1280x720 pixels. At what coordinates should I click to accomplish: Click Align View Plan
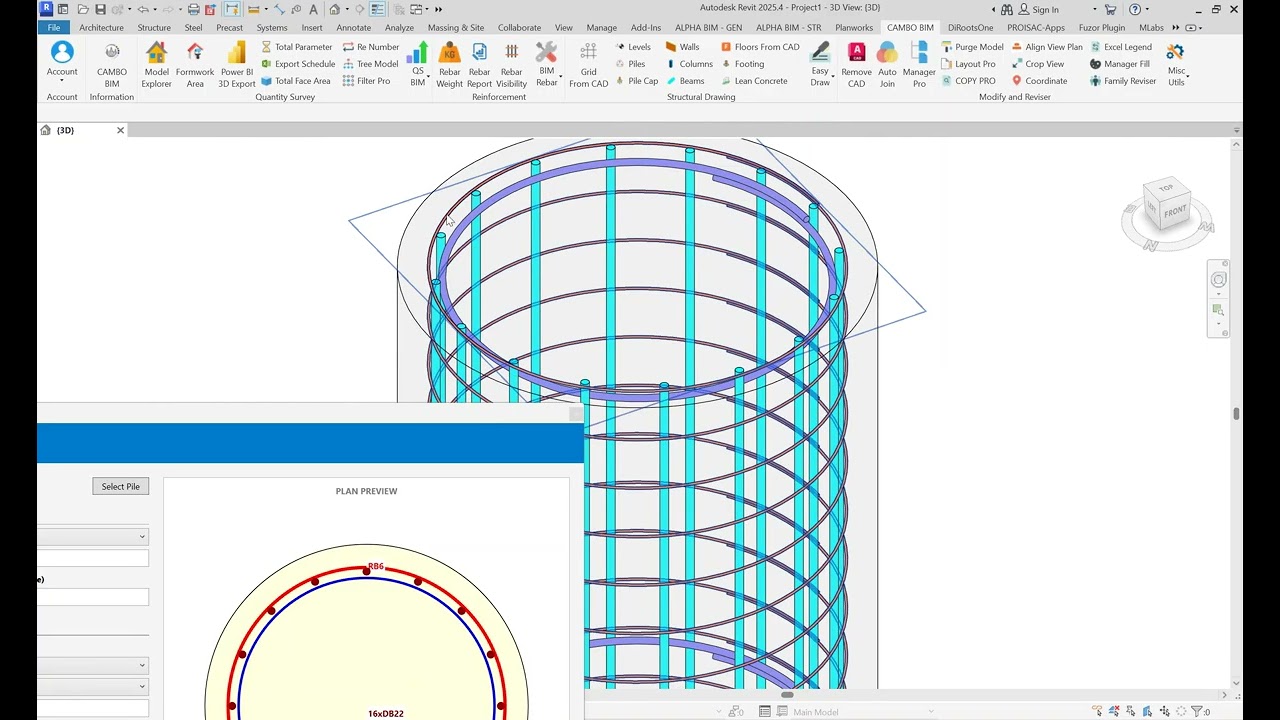click(x=1047, y=47)
